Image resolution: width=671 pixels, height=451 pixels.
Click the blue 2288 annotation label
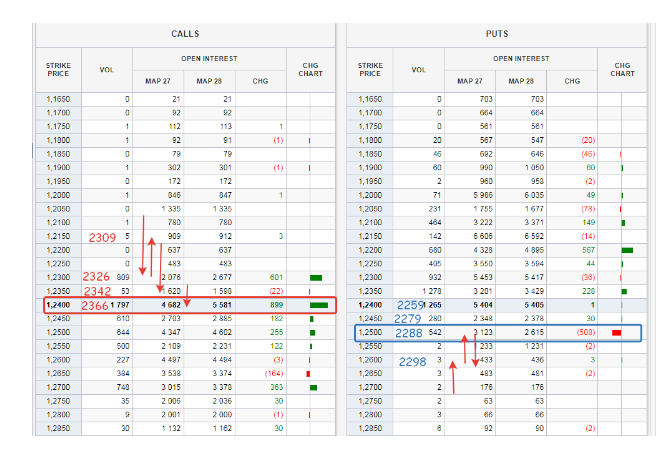coord(408,332)
